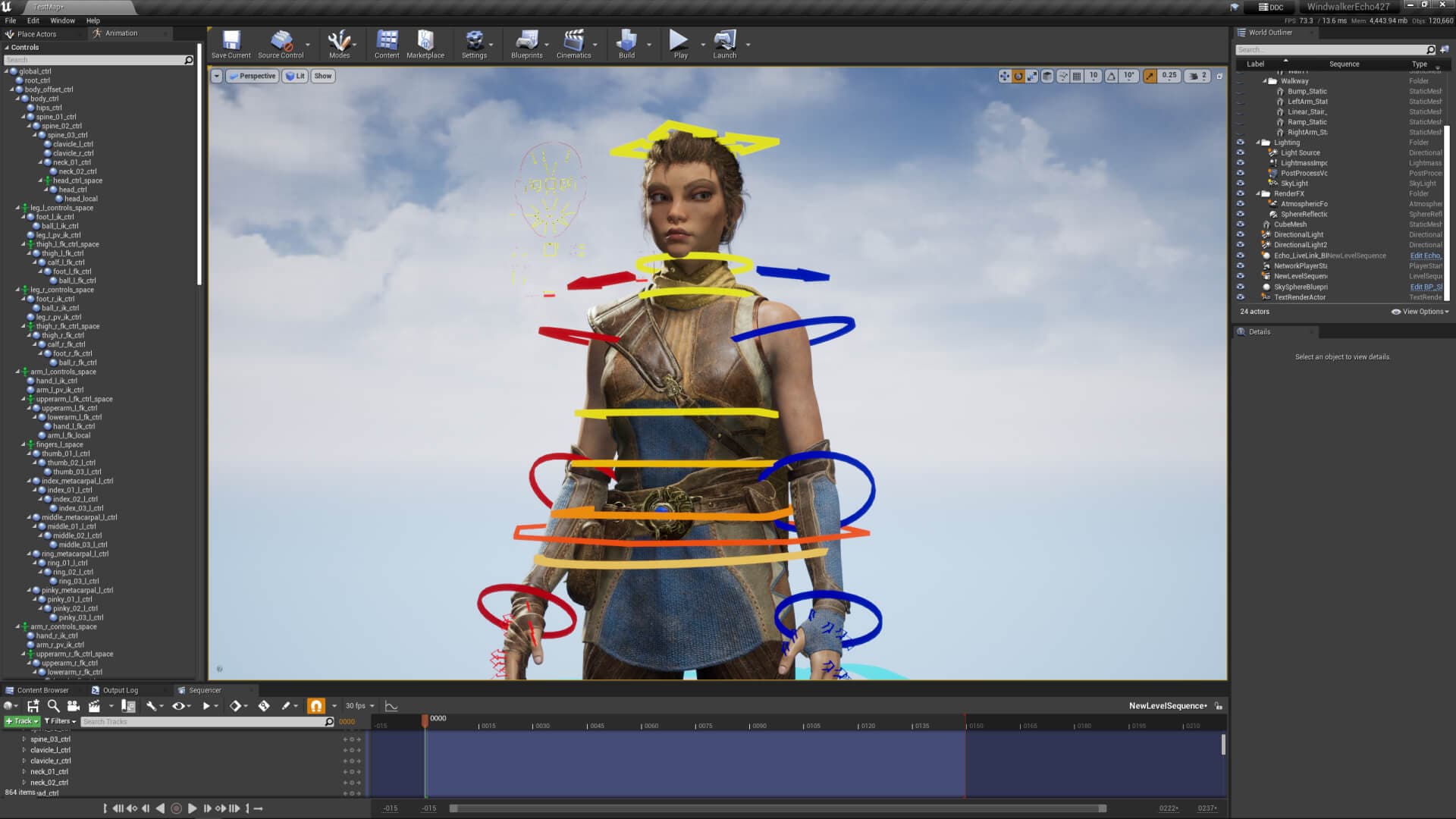
Task: Toggle visibility of DirectionalLight in World Outliner
Action: 1241,234
